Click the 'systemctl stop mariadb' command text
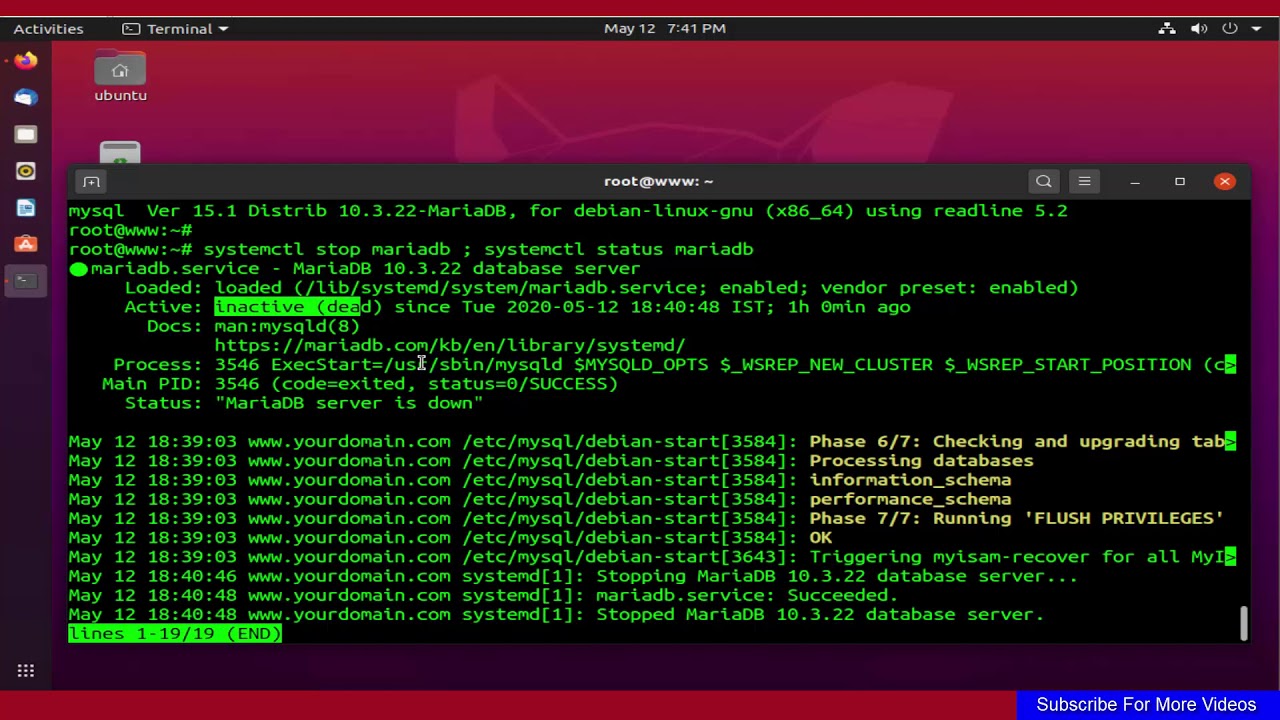1280x720 pixels. (x=327, y=249)
